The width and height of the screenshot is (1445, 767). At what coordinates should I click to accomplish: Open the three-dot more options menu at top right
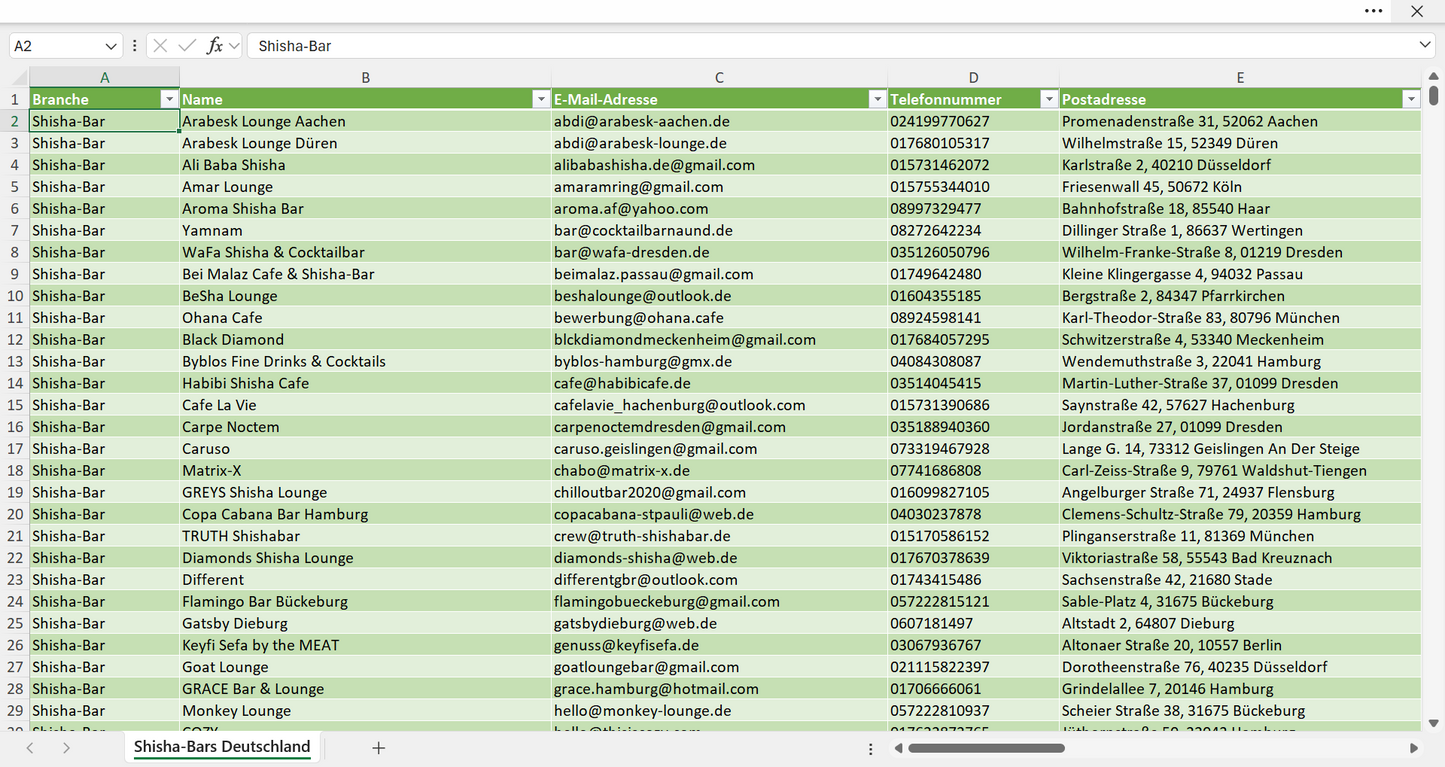(1374, 11)
